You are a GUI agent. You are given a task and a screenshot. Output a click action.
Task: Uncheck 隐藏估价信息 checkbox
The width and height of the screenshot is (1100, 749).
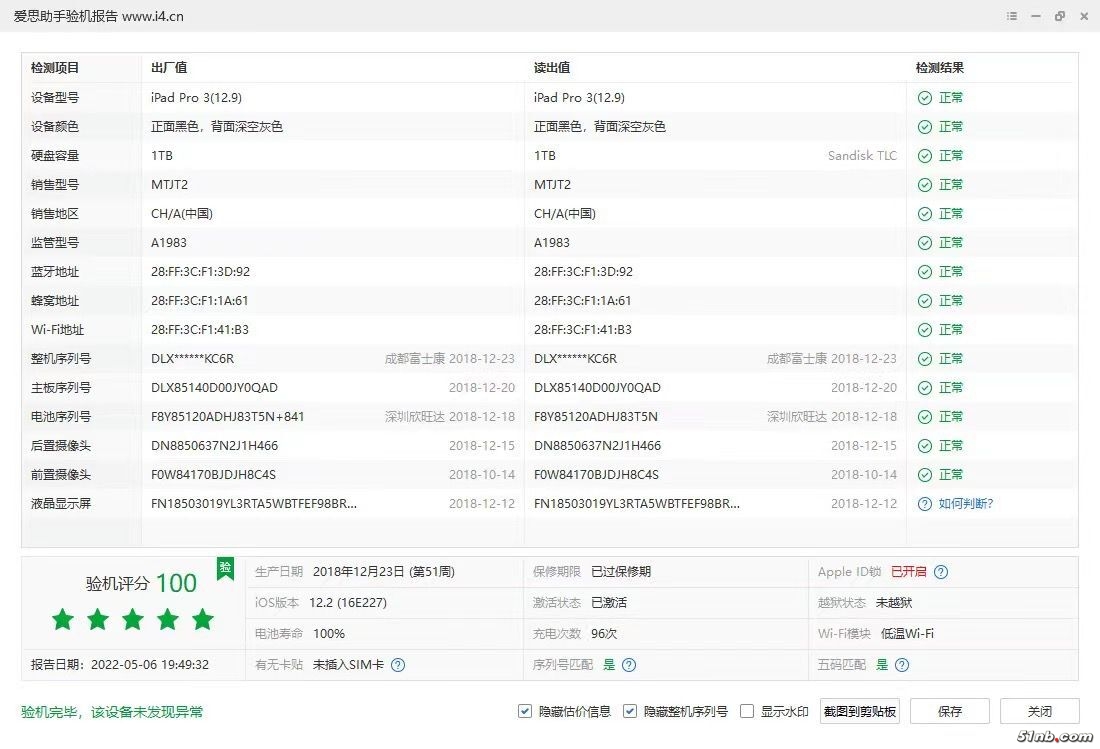tap(525, 711)
